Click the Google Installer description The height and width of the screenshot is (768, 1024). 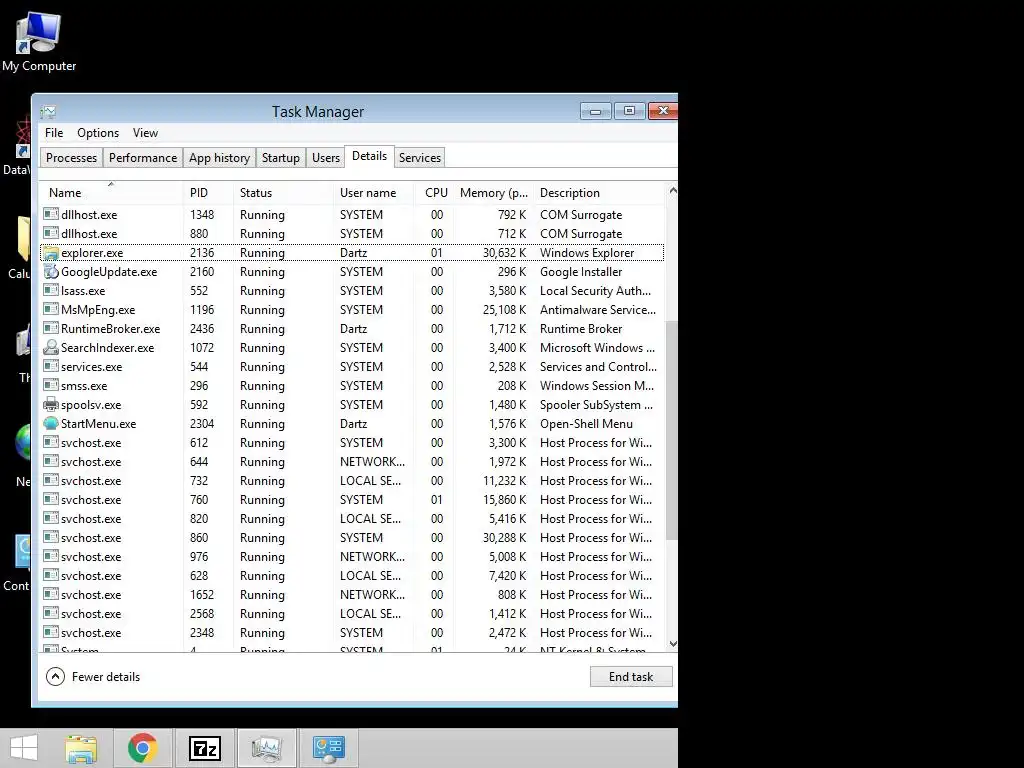pos(581,272)
